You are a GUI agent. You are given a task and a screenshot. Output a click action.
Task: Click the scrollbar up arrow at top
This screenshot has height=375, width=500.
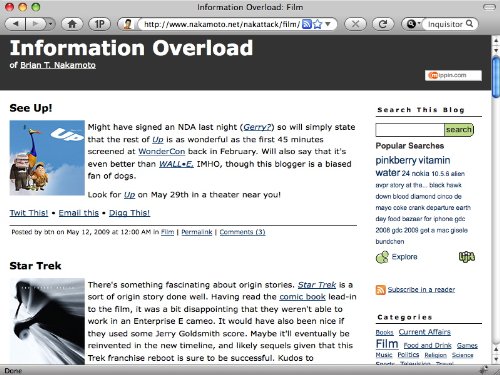click(496, 40)
